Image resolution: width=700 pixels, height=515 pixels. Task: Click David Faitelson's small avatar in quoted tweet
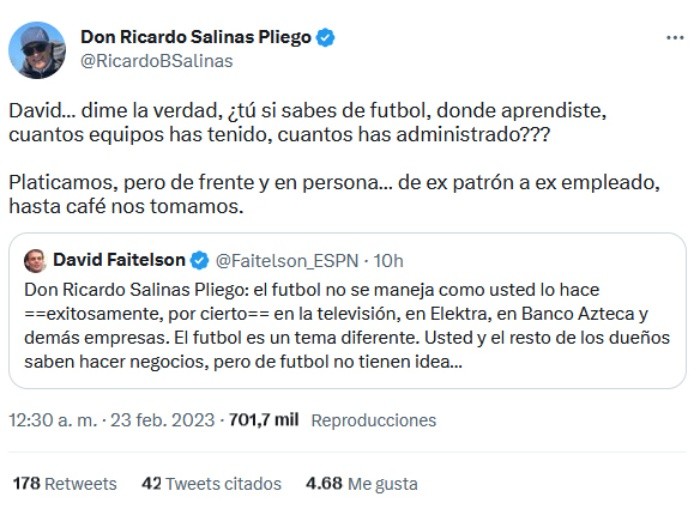click(35, 261)
